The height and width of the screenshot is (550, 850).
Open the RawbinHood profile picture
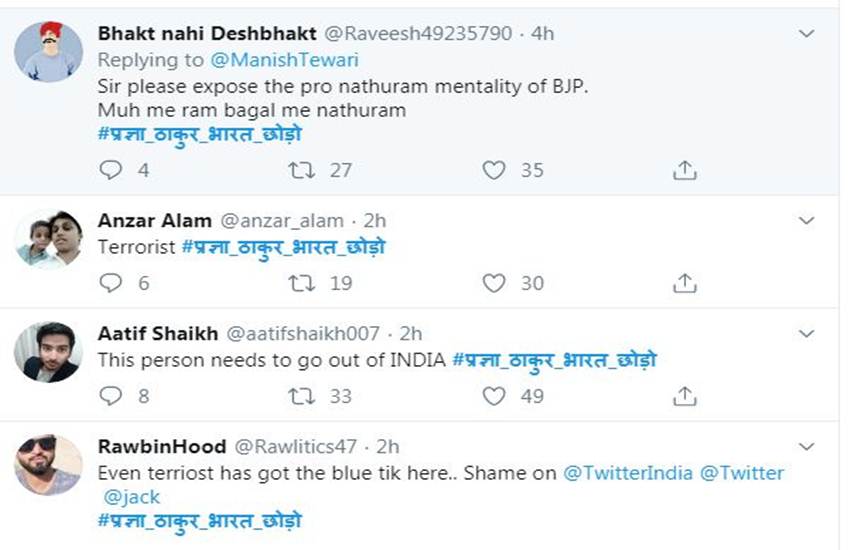pyautogui.click(x=49, y=465)
